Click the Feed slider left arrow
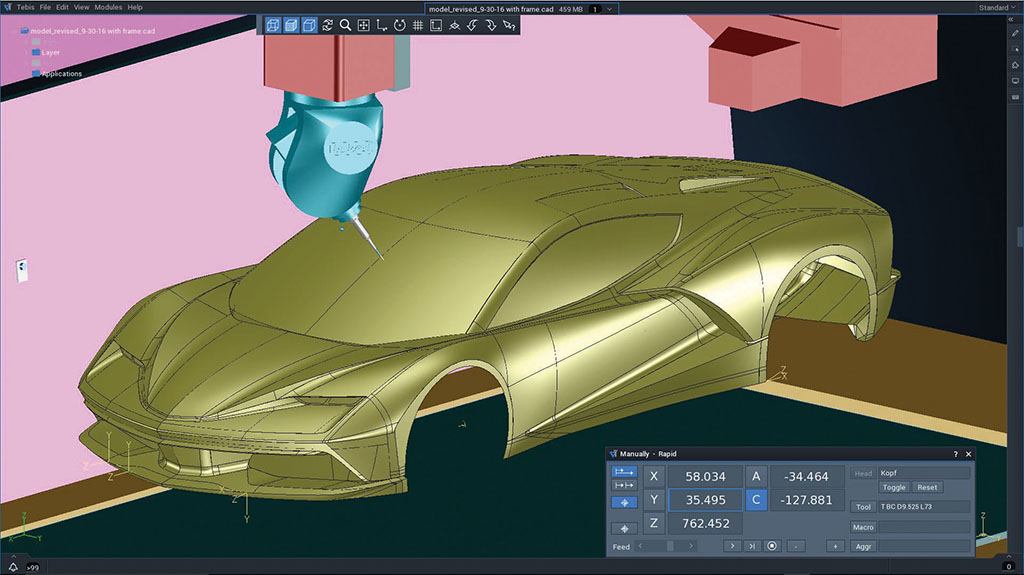1024x575 pixels. pos(641,546)
